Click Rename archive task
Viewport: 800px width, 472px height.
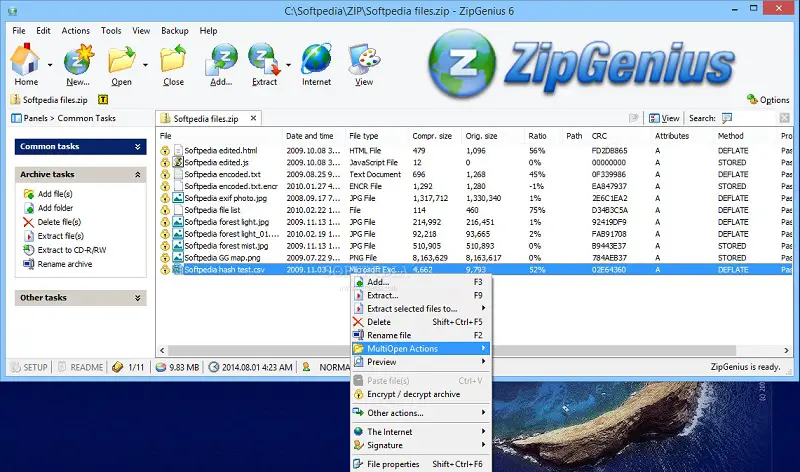(x=58, y=264)
